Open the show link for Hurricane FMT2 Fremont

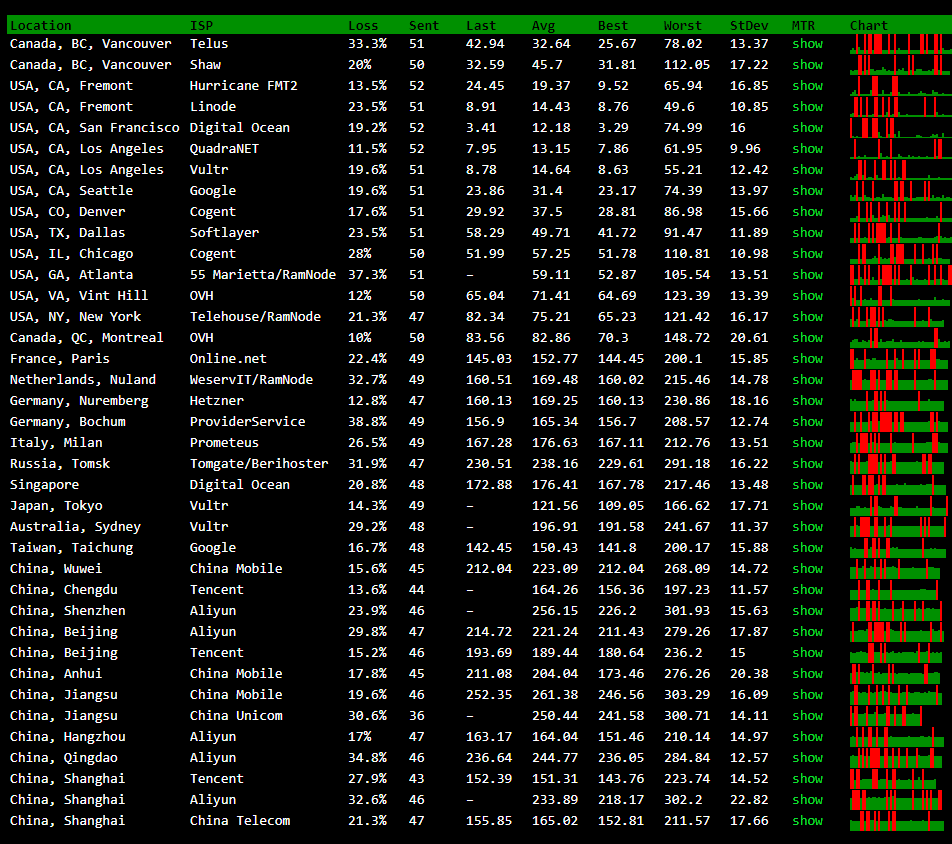pyautogui.click(x=807, y=86)
